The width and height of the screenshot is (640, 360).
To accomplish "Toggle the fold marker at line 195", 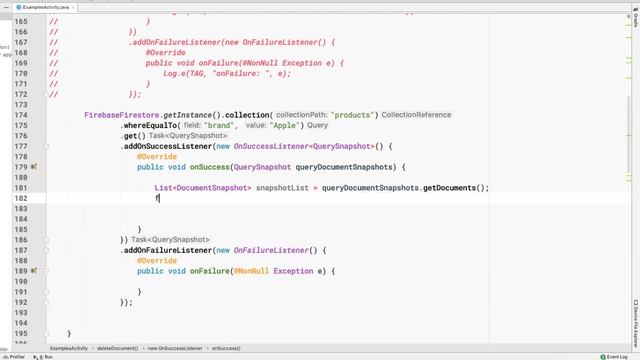I will [x=46, y=333].
